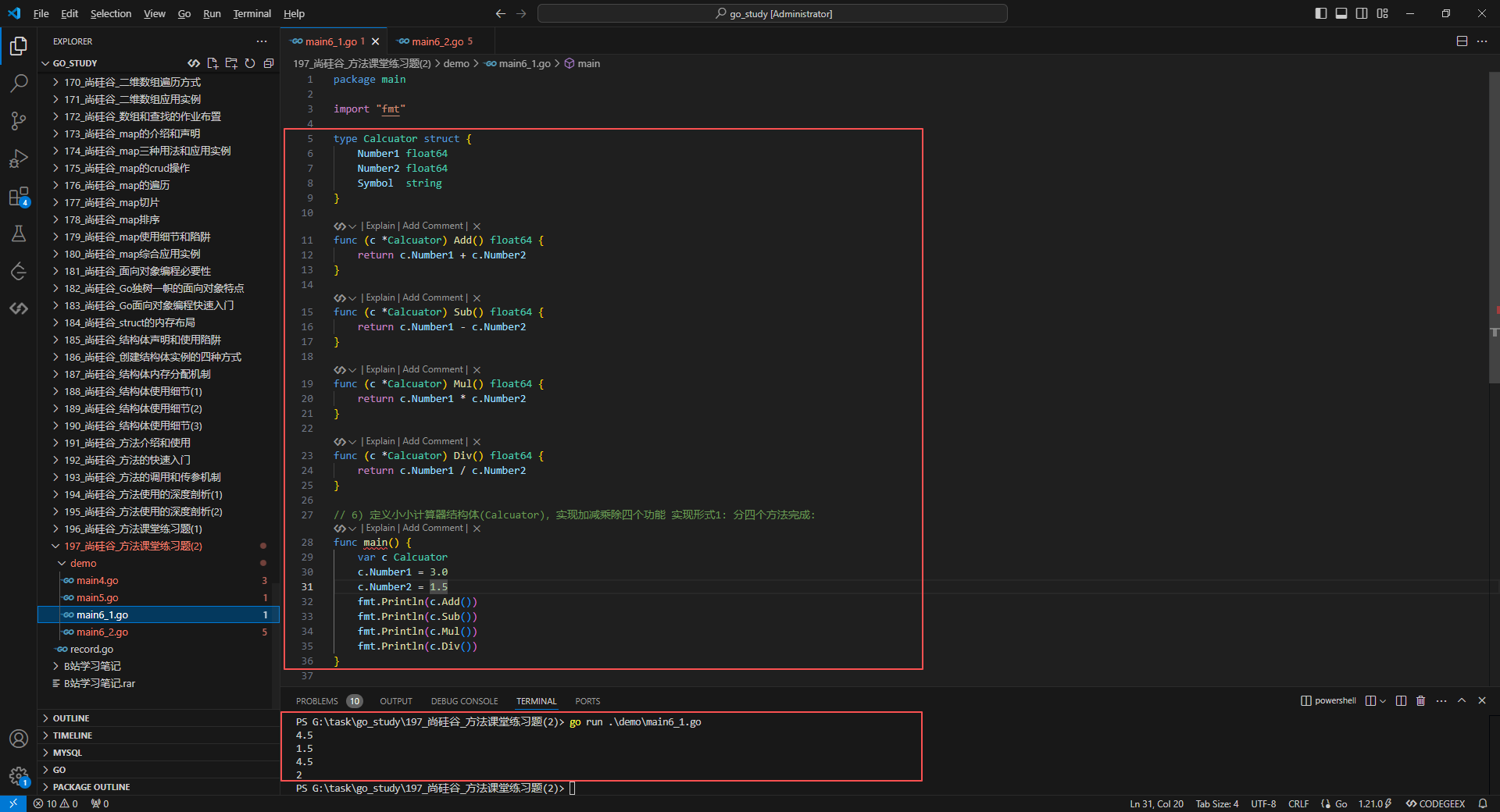Open the Run and Debug view
The width and height of the screenshot is (1500, 812).
[x=19, y=158]
